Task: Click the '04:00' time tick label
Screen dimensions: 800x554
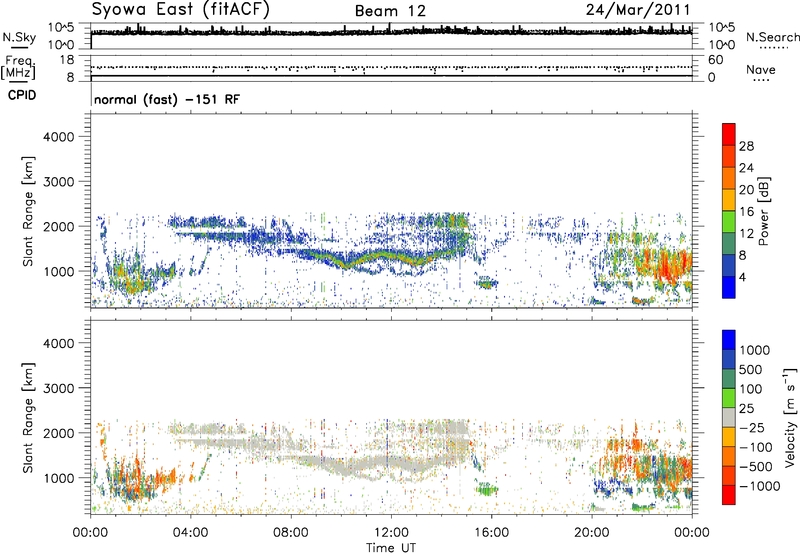Action: (190, 533)
